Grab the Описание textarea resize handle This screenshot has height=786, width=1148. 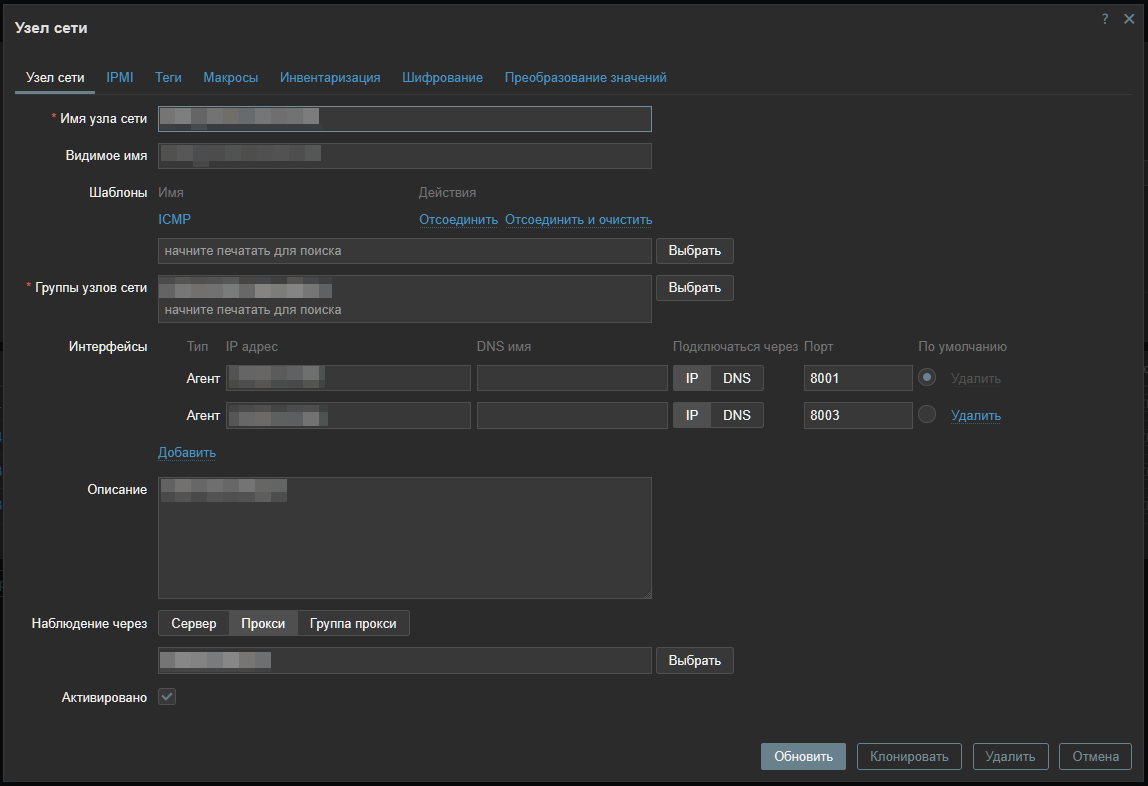click(x=647, y=594)
